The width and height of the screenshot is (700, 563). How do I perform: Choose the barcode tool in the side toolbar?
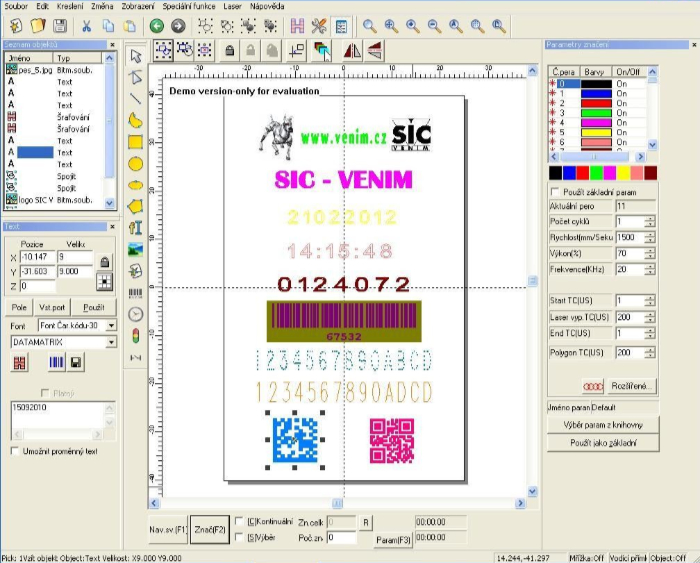[136, 292]
